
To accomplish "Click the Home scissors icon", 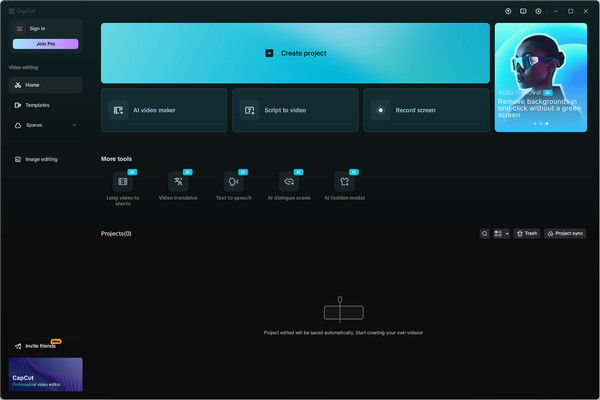I will pyautogui.click(x=18, y=85).
